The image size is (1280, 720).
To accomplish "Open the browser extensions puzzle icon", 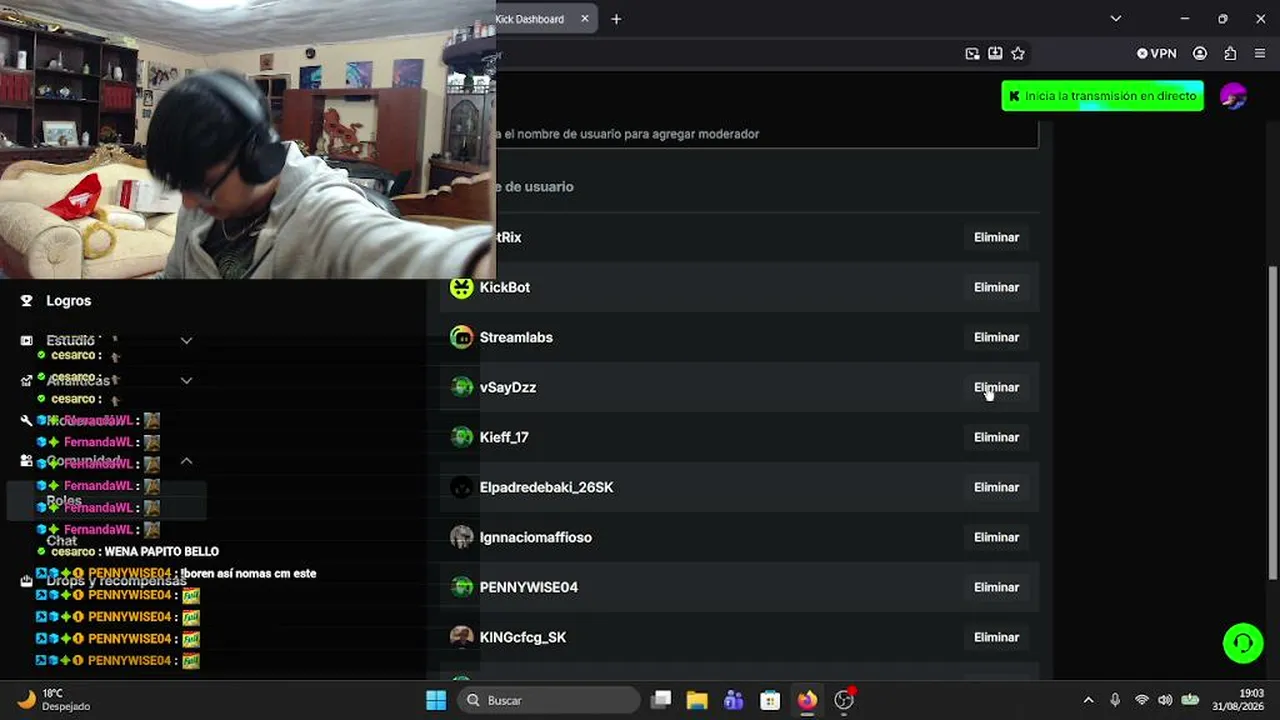I will [1230, 54].
